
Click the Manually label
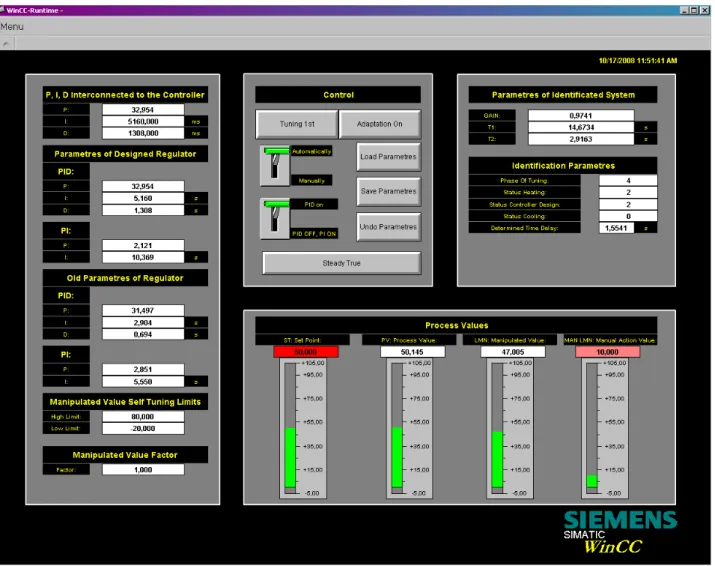(311, 181)
